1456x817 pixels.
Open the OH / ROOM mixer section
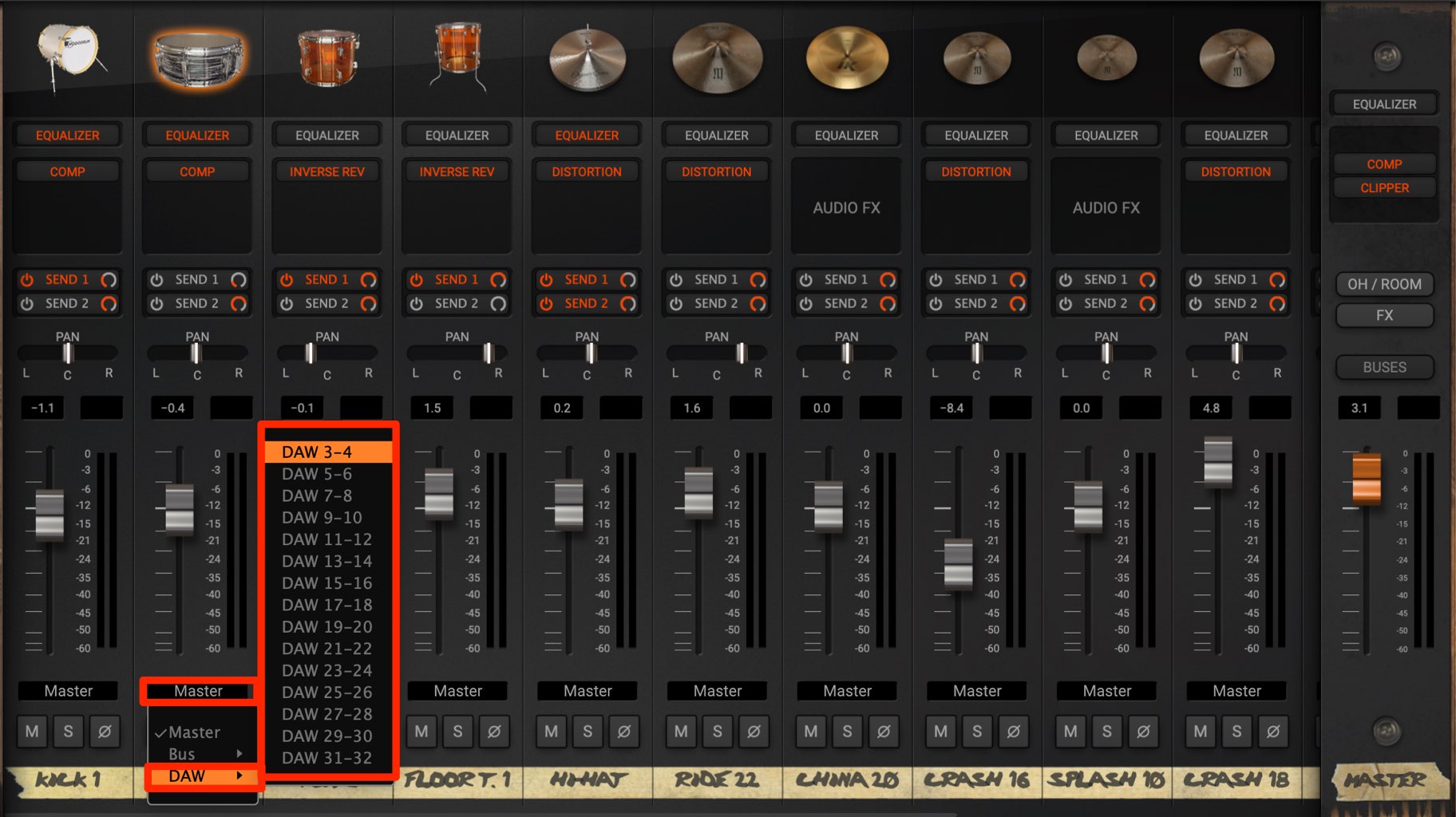1384,284
